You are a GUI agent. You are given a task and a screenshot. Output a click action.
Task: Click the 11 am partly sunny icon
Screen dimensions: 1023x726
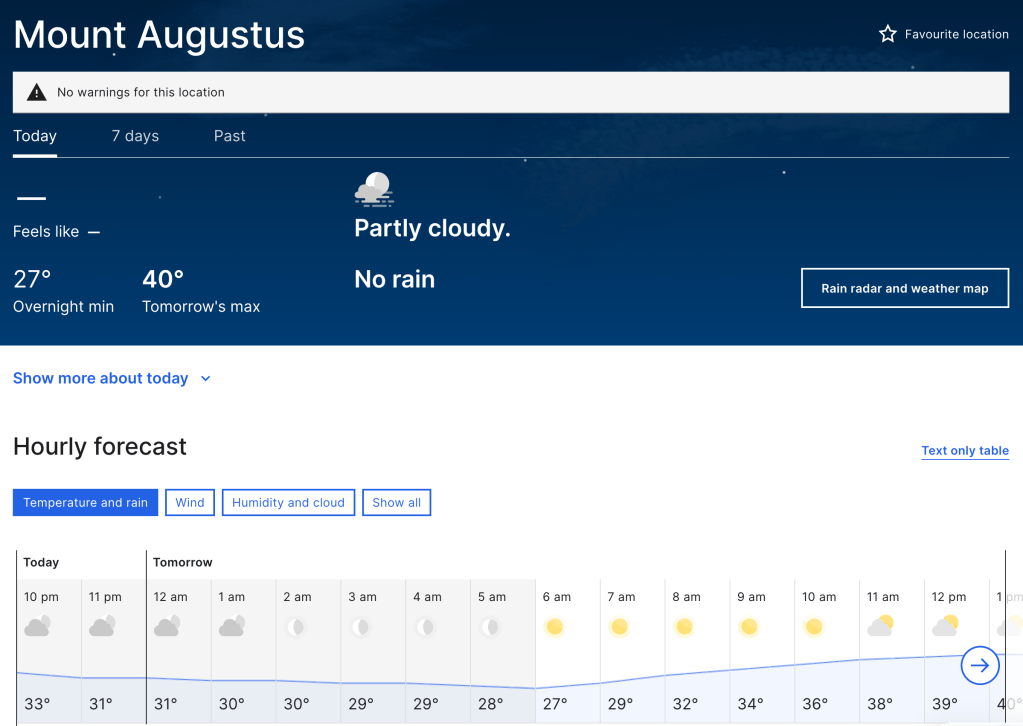880,627
